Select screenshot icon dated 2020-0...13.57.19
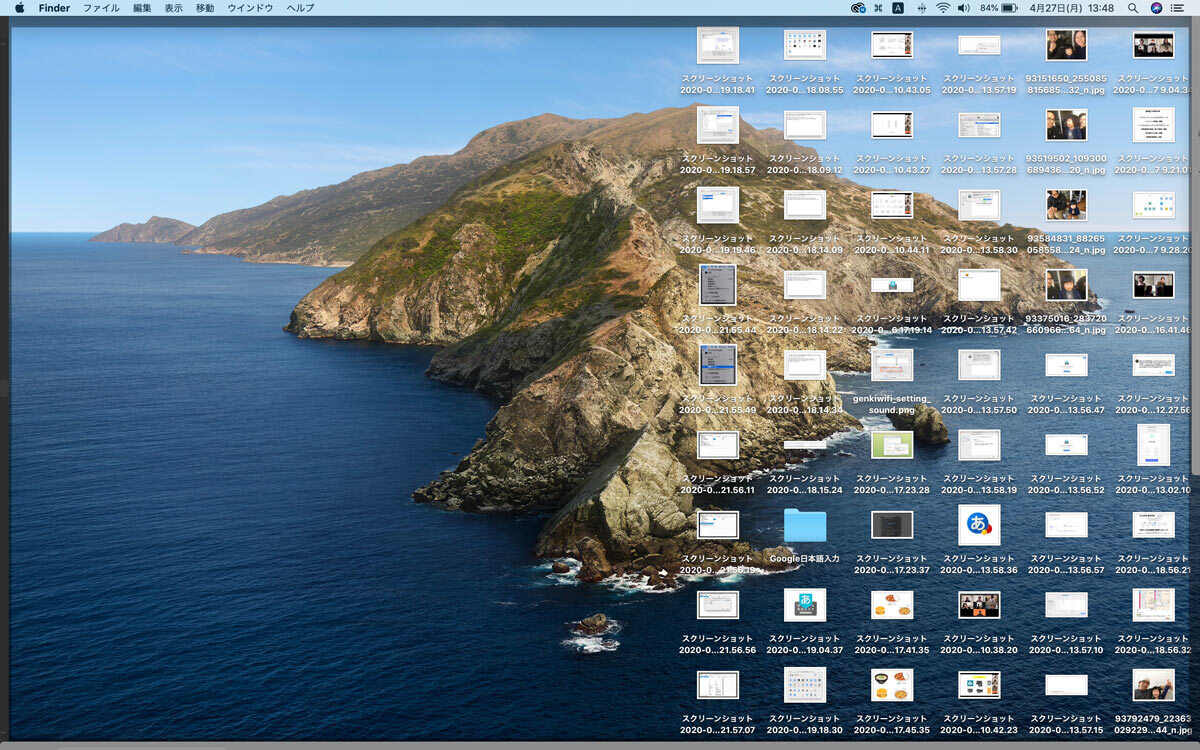 pos(979,45)
